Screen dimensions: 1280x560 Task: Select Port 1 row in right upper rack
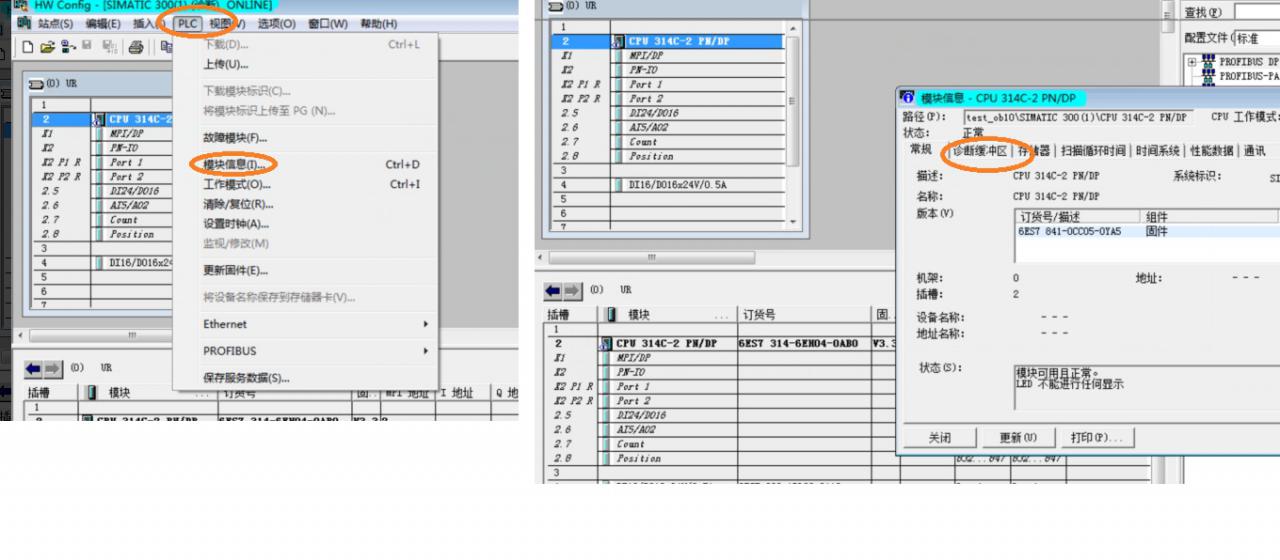[667, 85]
